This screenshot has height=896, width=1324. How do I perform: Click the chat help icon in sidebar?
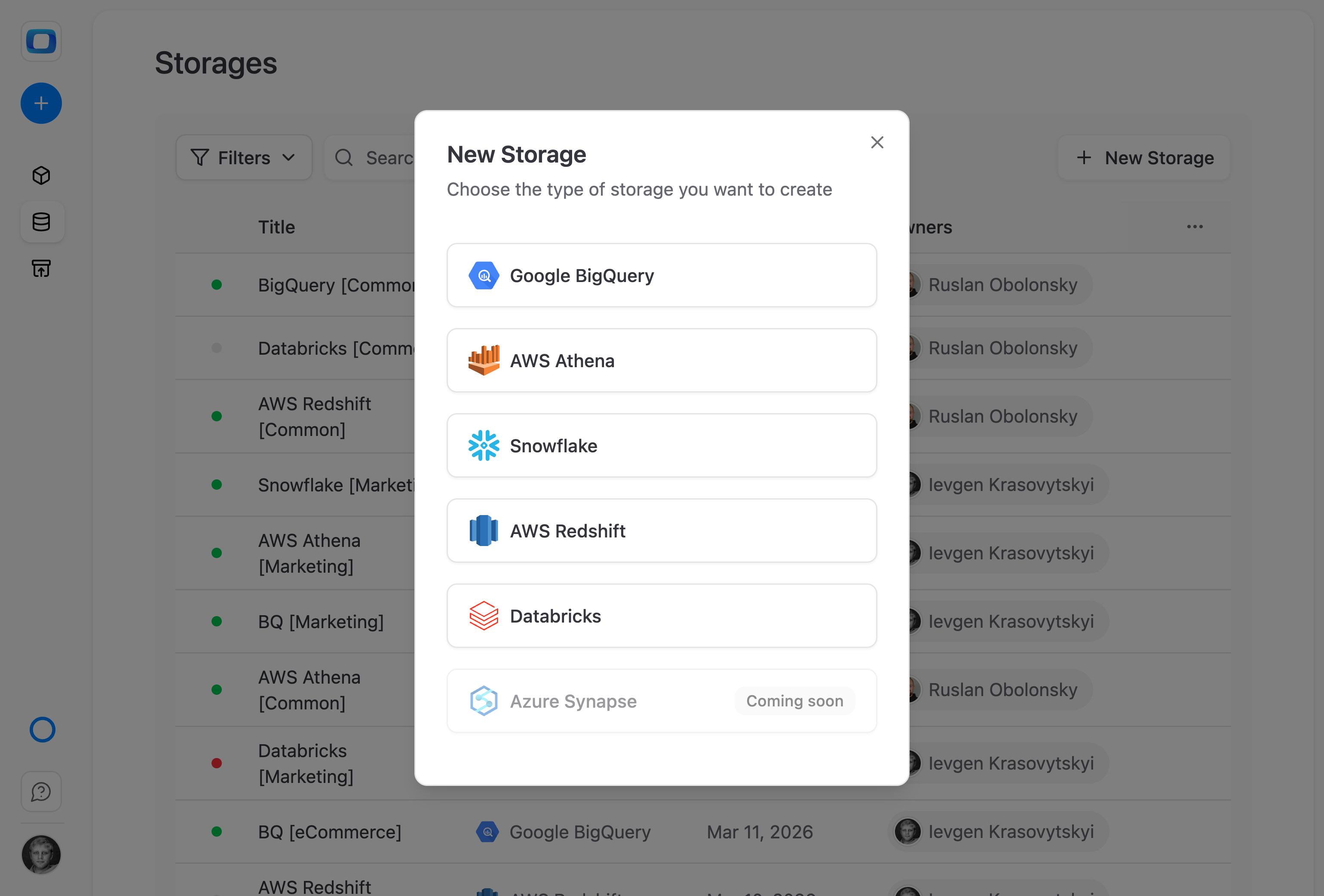(41, 792)
